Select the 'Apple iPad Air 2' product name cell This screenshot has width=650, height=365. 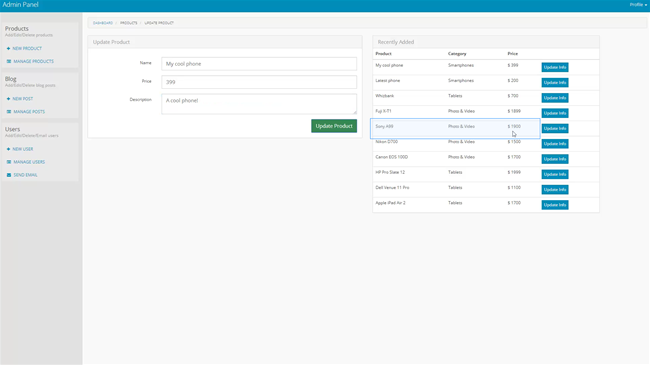[x=390, y=203]
